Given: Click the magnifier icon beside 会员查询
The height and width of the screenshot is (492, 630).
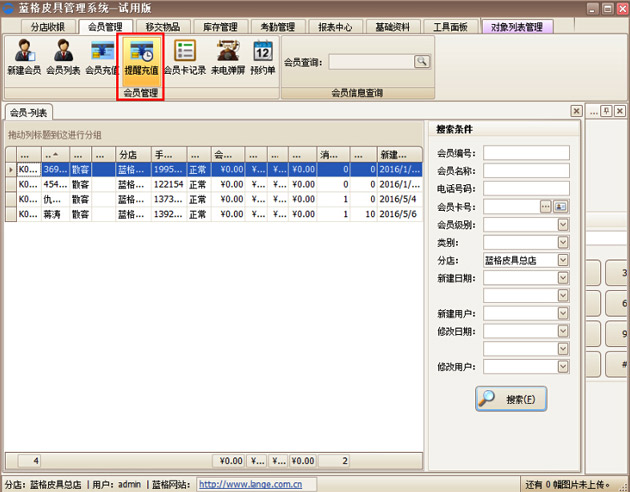Looking at the screenshot, I should (422, 62).
